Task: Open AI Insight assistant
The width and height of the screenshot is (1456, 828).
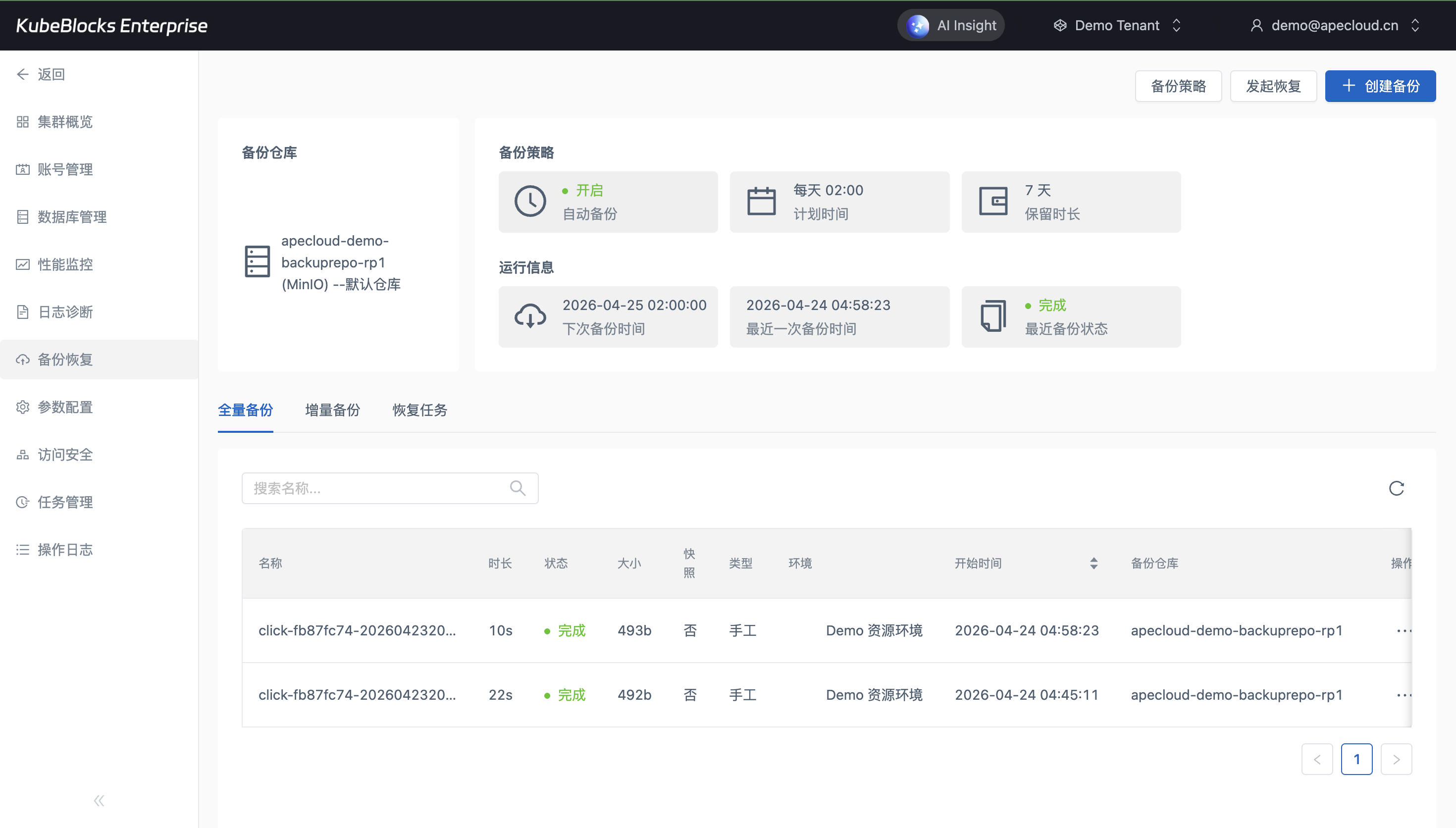Action: pyautogui.click(x=951, y=25)
